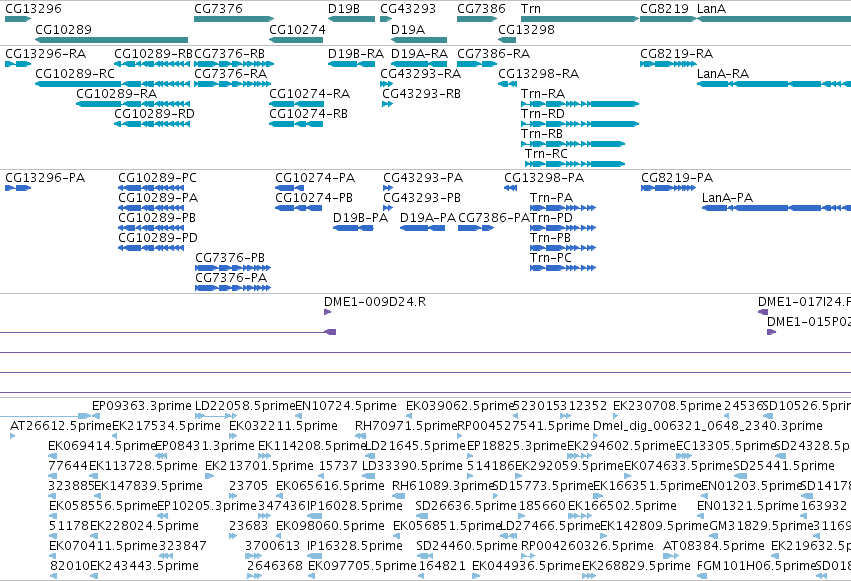Select transcript Trn-RB
The height and width of the screenshot is (581, 851).
coord(573,144)
